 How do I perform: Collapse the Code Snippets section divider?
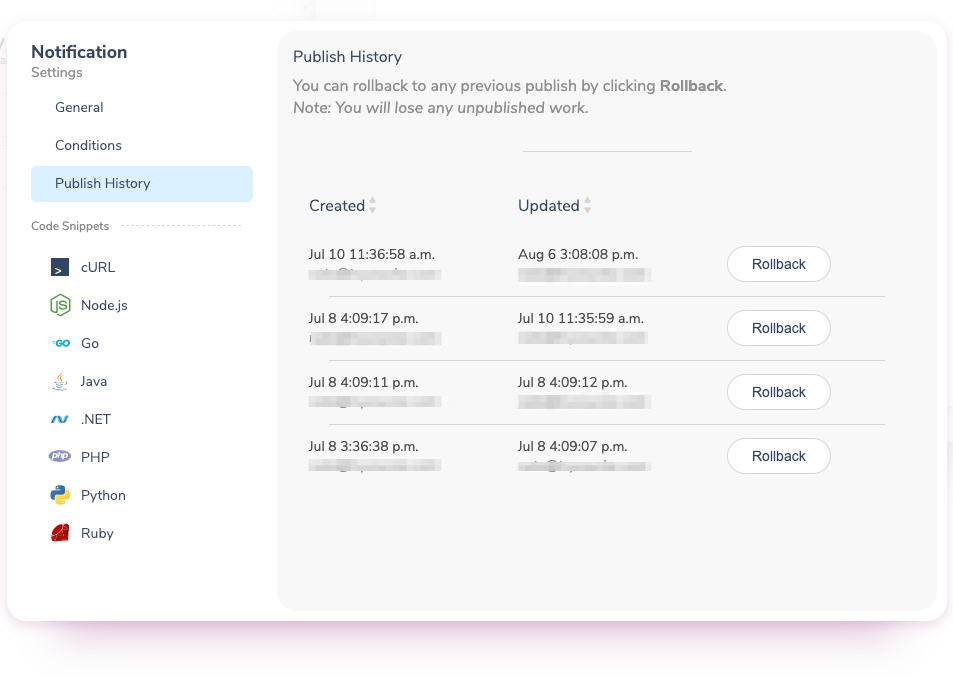coord(180,225)
